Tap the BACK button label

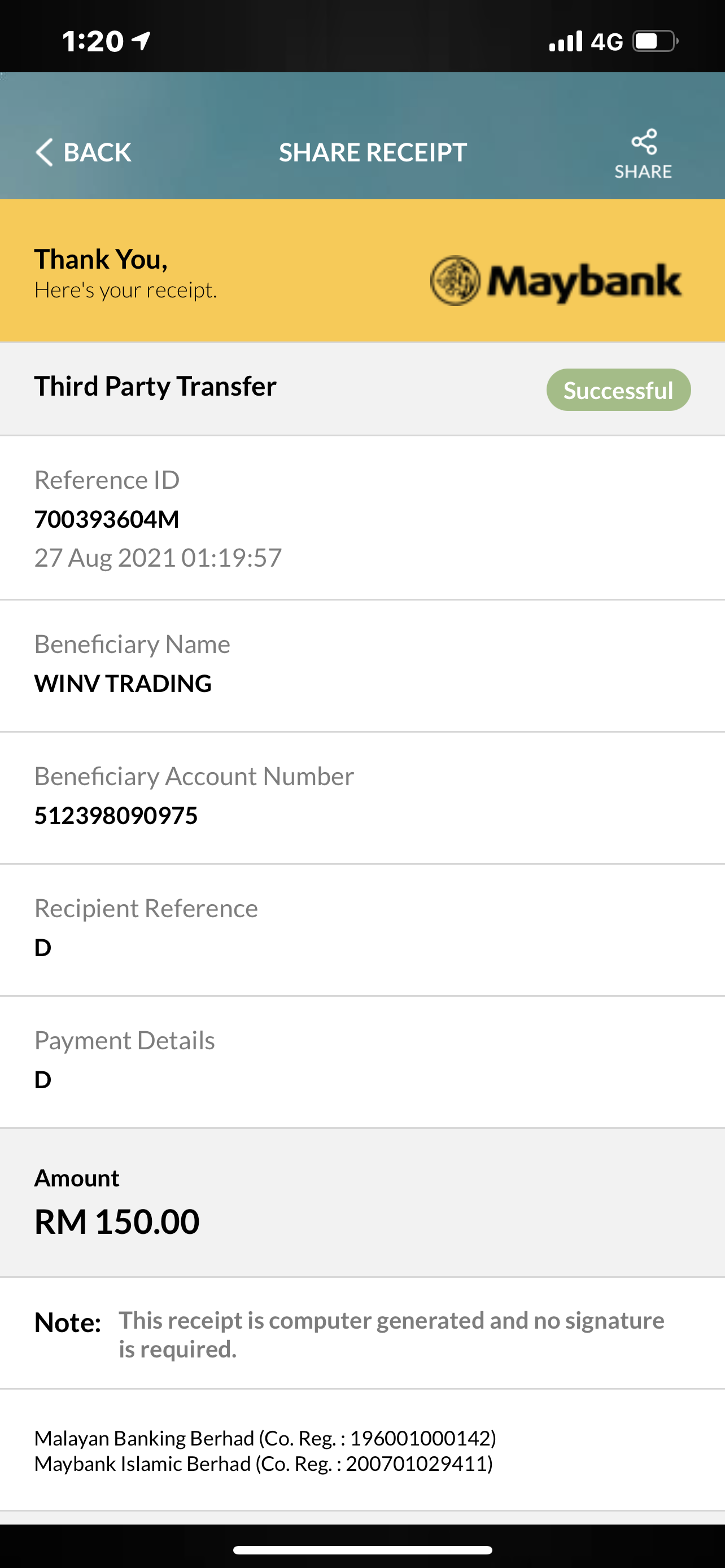[97, 152]
